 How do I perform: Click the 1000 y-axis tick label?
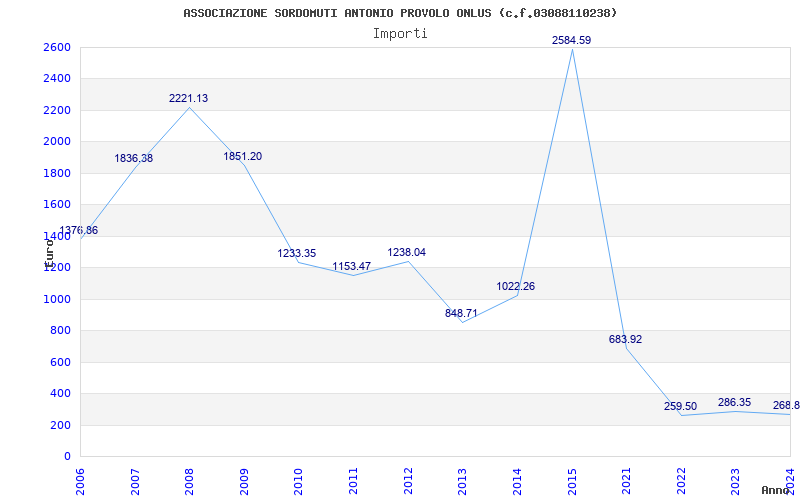pos(56,299)
